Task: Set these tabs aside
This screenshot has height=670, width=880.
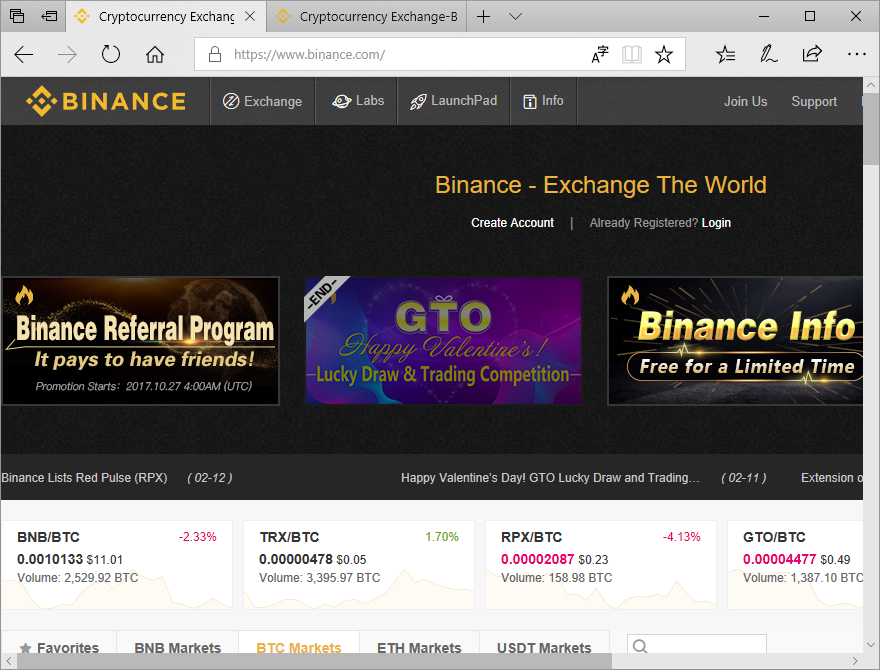Action: coord(49,16)
